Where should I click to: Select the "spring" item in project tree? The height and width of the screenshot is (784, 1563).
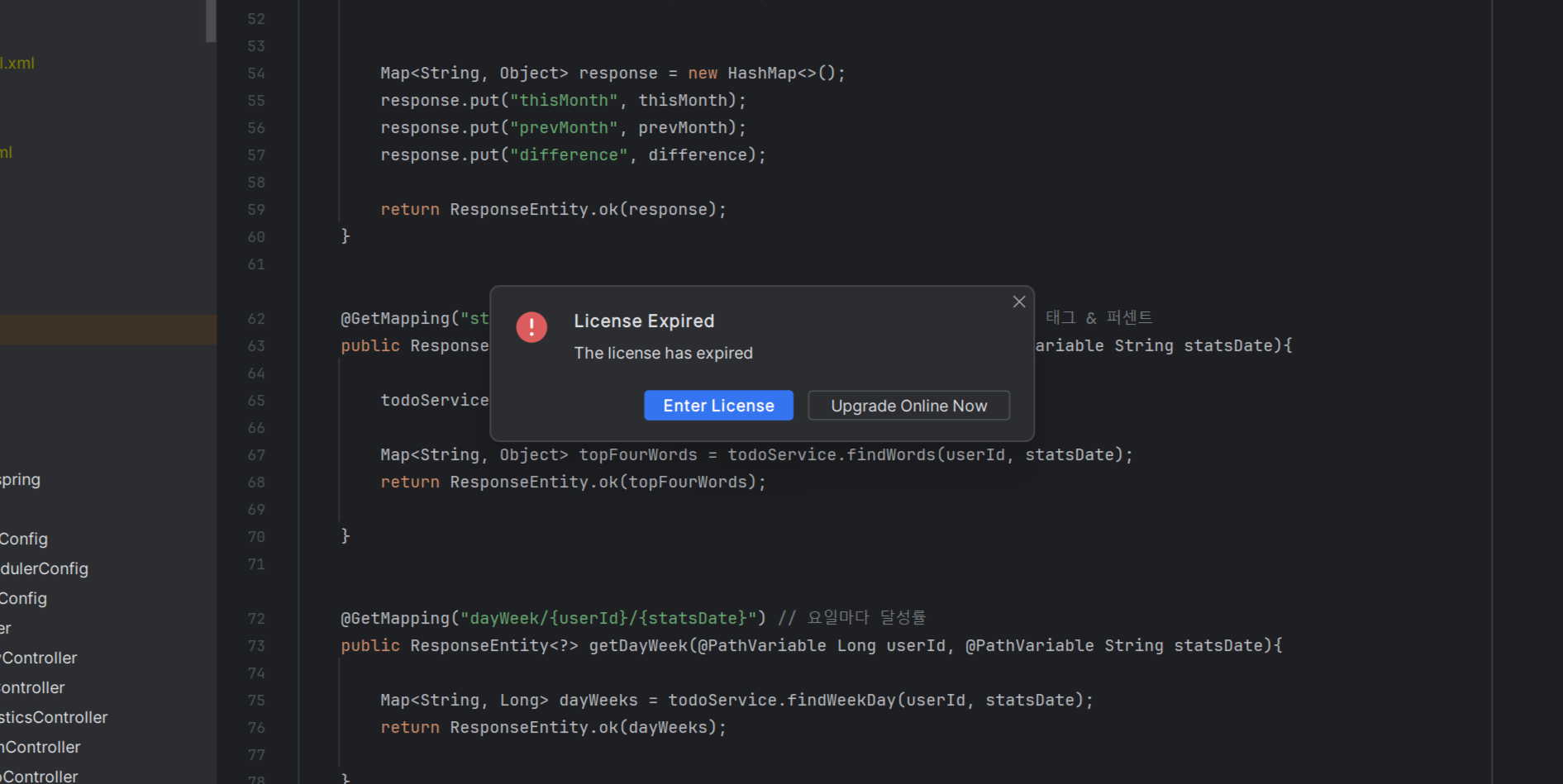pyautogui.click(x=20, y=480)
